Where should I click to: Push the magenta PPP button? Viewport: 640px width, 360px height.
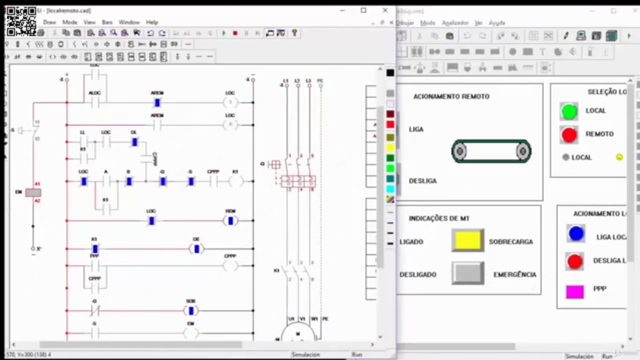(575, 291)
